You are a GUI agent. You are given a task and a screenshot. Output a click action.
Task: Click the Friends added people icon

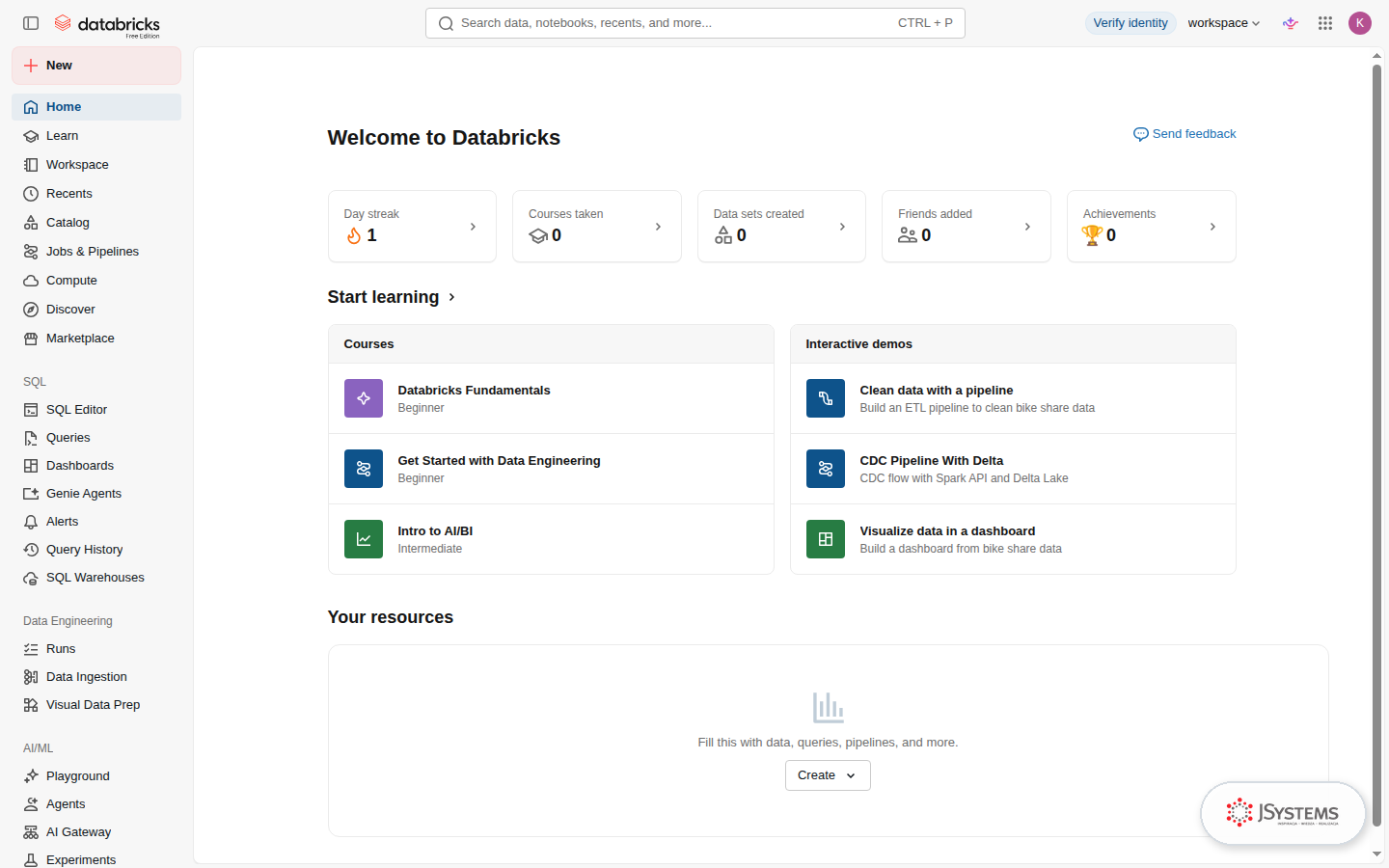click(908, 235)
